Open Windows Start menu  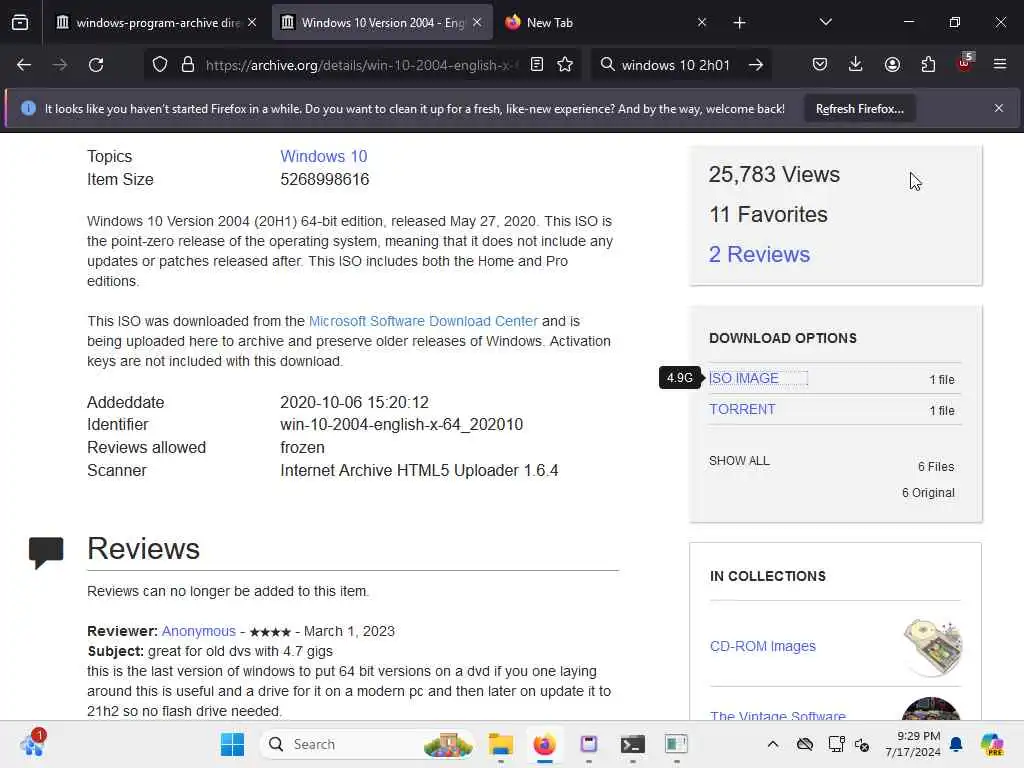232,744
